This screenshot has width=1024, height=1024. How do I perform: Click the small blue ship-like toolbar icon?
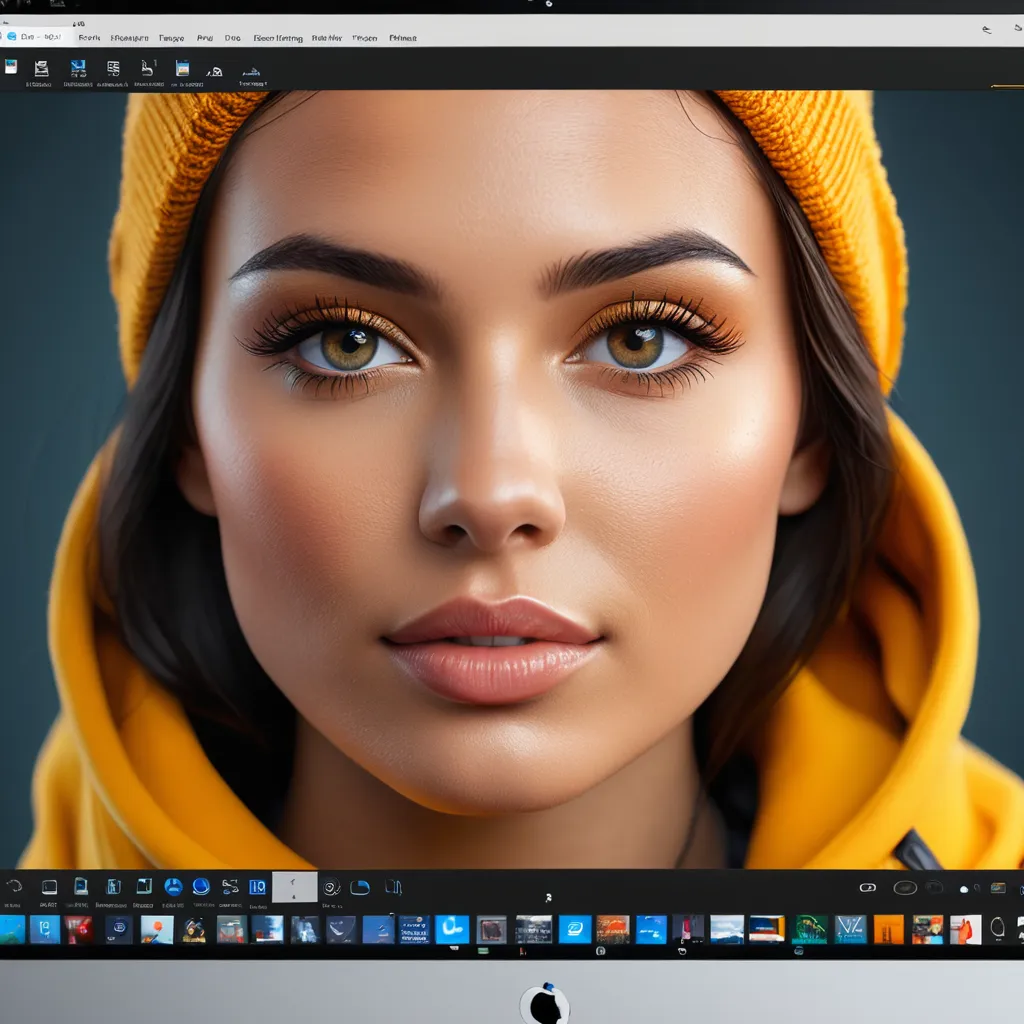coord(251,72)
